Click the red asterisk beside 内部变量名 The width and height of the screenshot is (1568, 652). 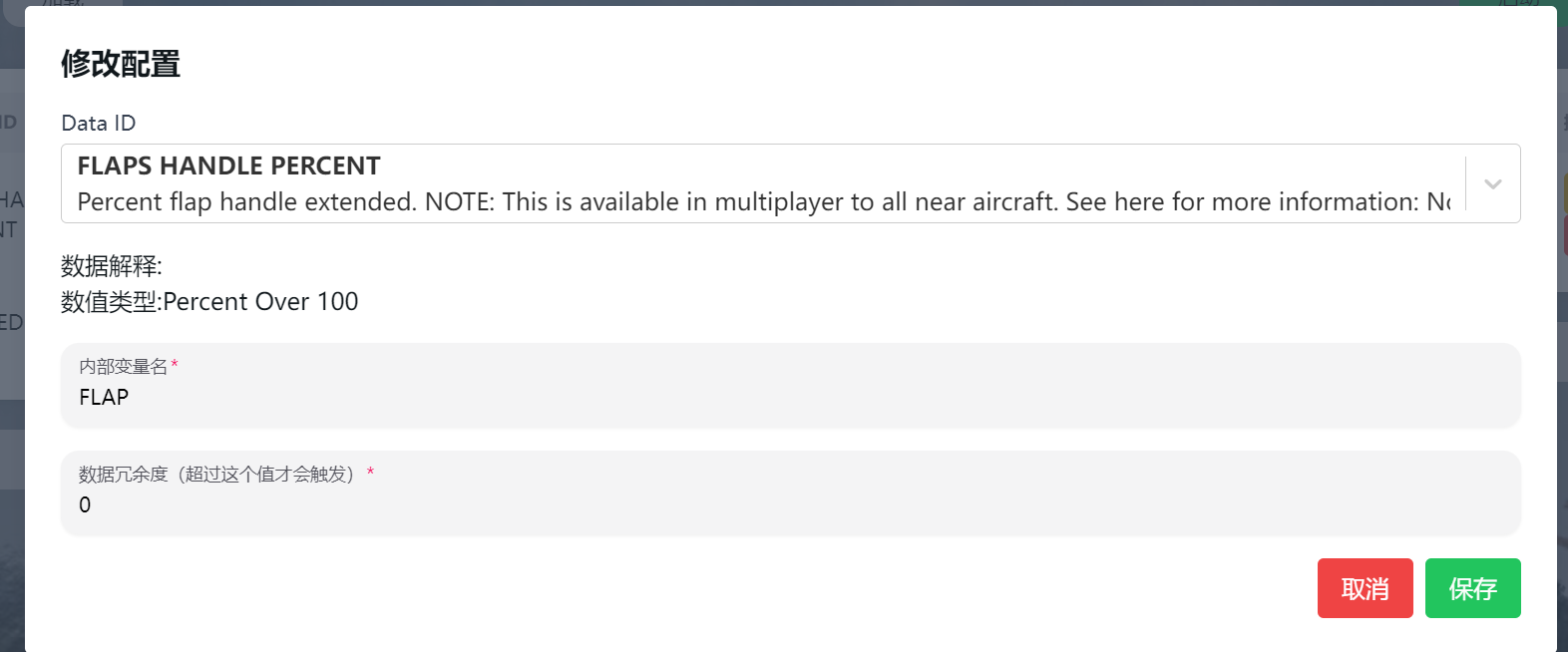coord(174,367)
